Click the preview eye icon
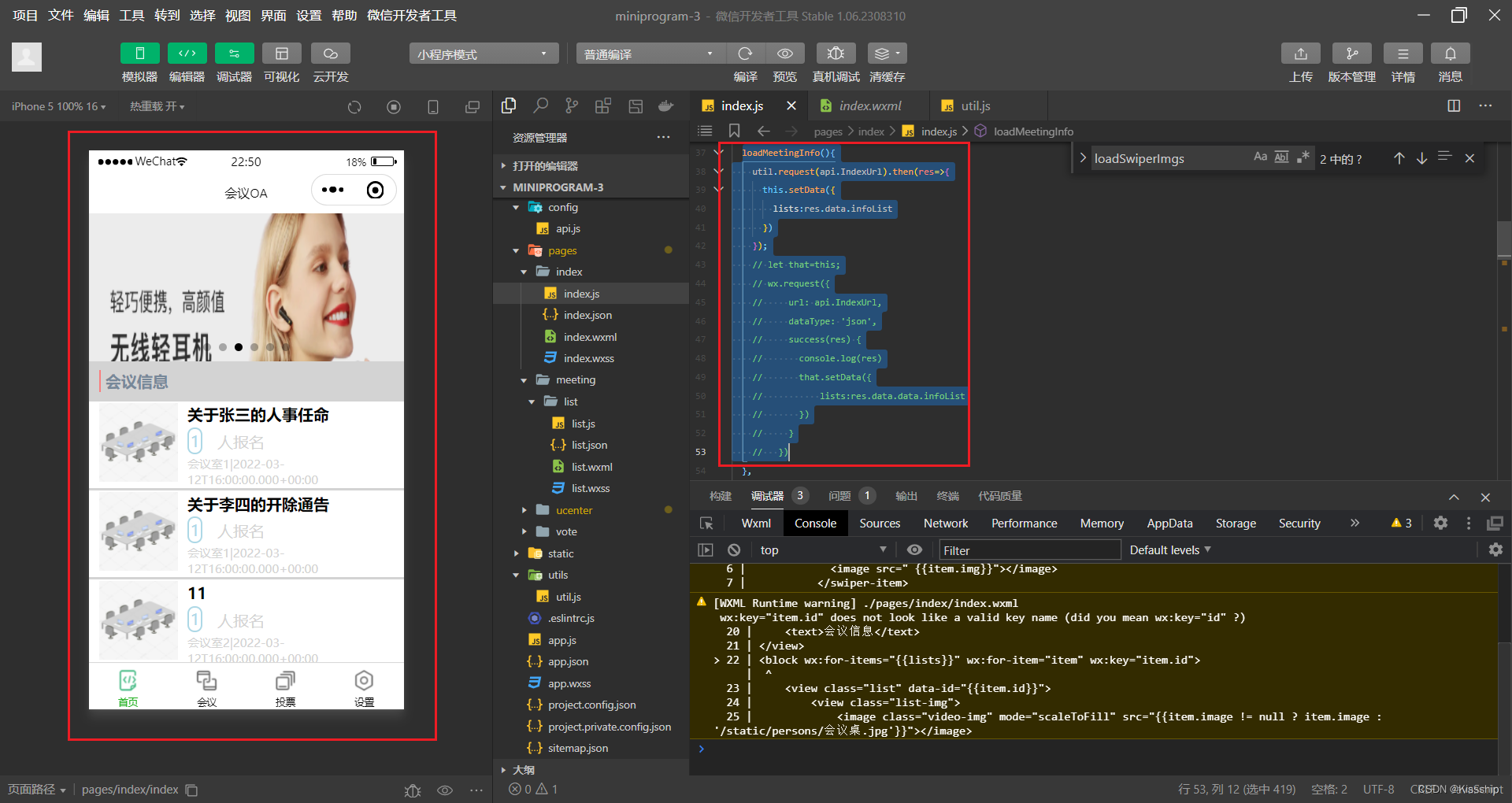1512x803 pixels. pos(785,54)
